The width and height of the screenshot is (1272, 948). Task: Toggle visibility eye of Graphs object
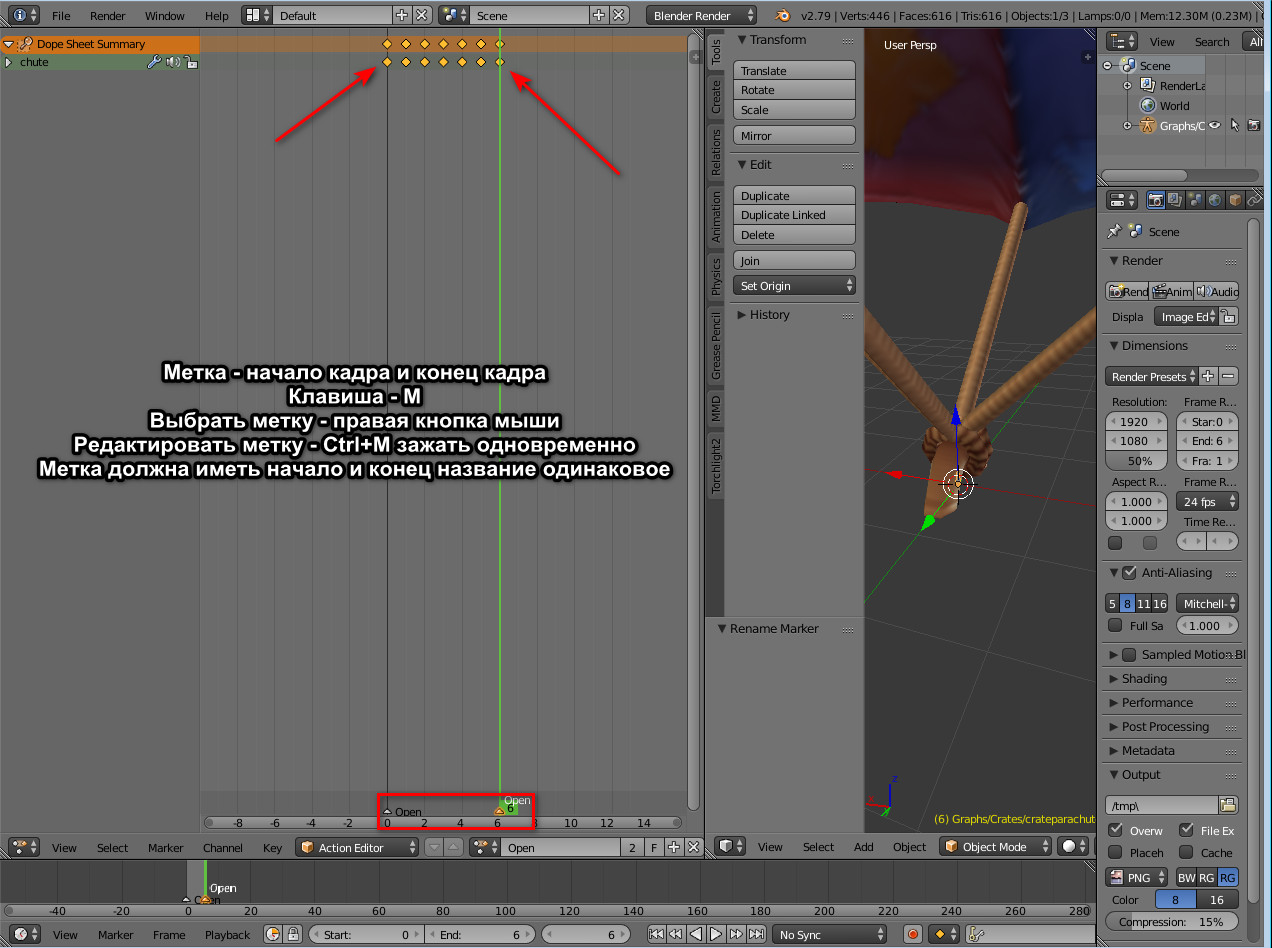click(x=1215, y=125)
